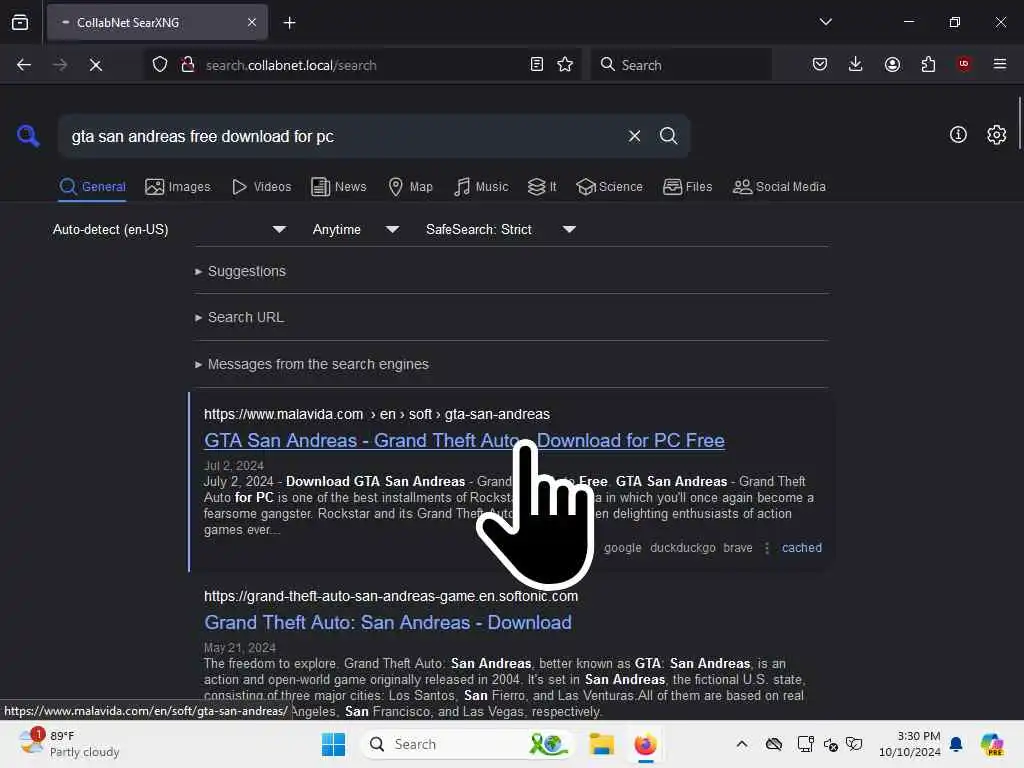Open the About info icon
The image size is (1024, 768).
(958, 135)
